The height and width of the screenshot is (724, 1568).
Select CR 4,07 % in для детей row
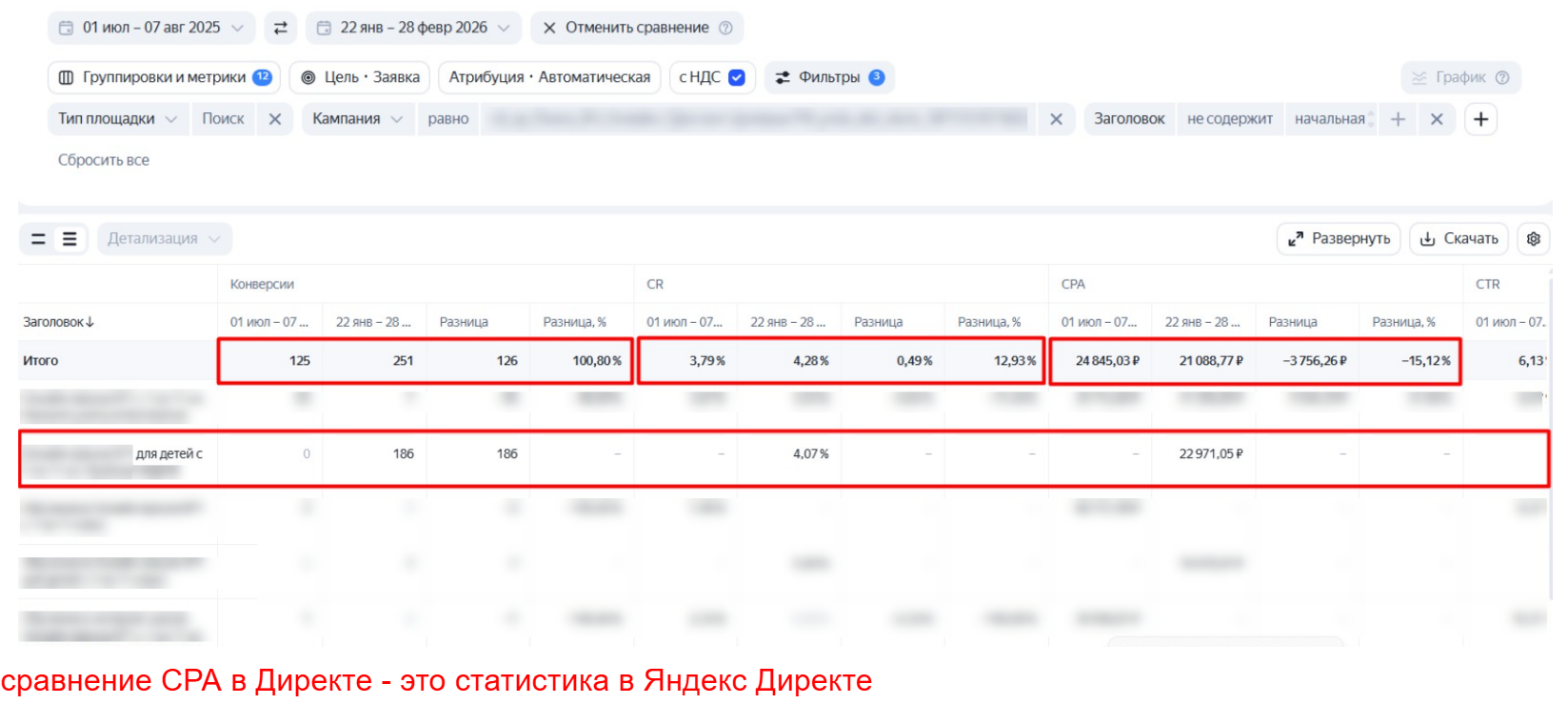point(811,453)
